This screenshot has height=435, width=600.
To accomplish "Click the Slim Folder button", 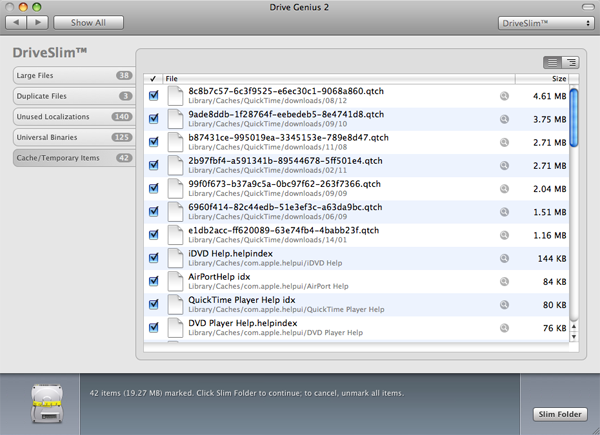I will [560, 414].
